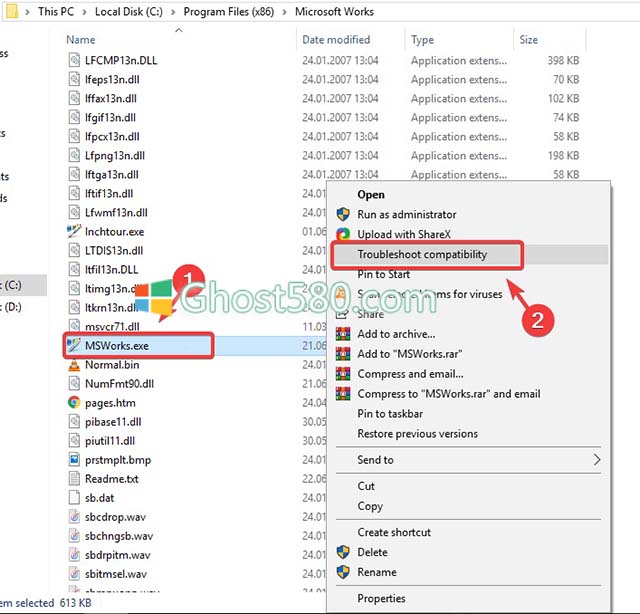Click WinRAR icon beside Compress and email

coord(343,374)
